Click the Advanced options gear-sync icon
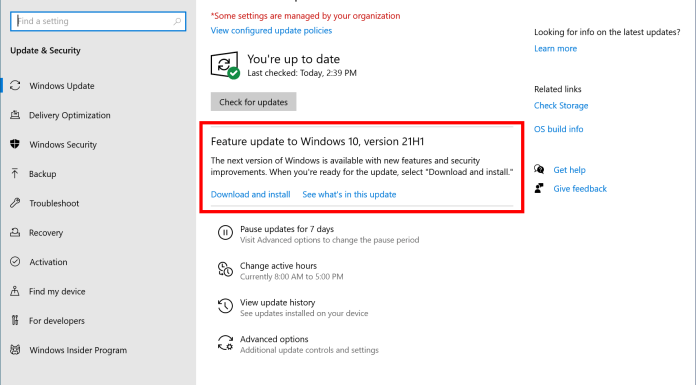Image resolution: width=696 pixels, height=385 pixels. tap(225, 343)
